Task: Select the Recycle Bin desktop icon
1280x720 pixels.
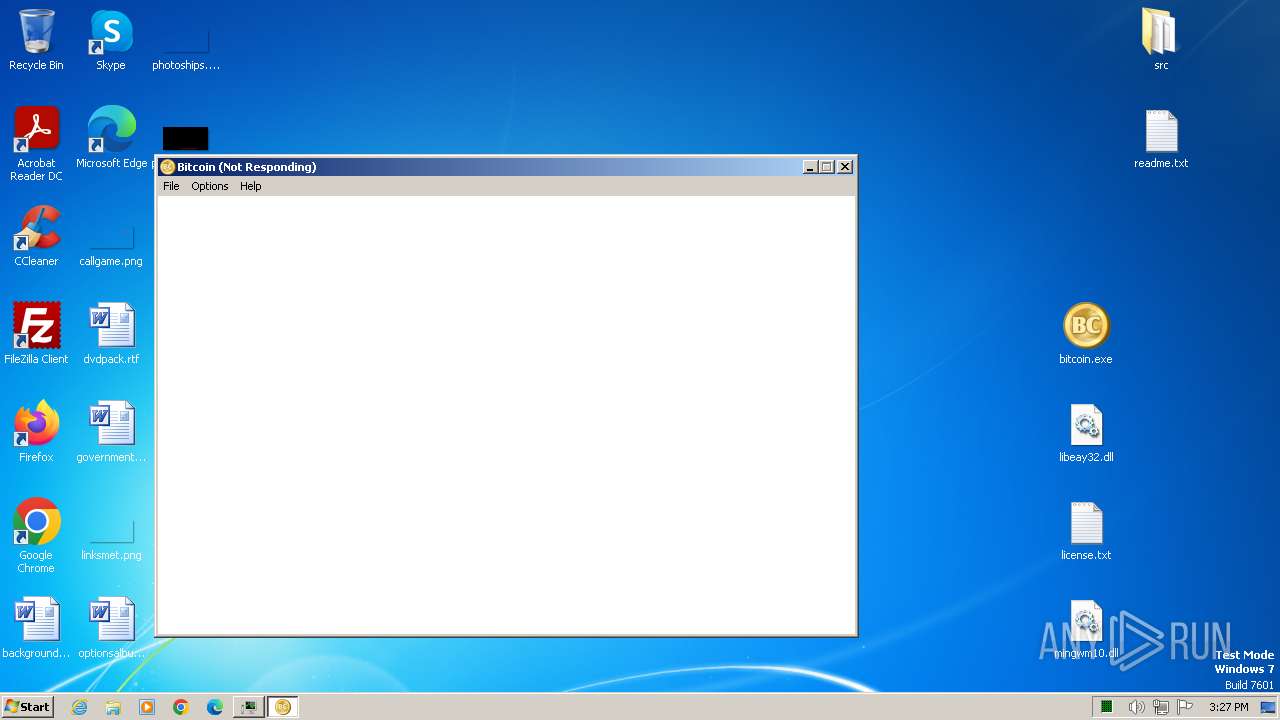Action: pyautogui.click(x=36, y=40)
